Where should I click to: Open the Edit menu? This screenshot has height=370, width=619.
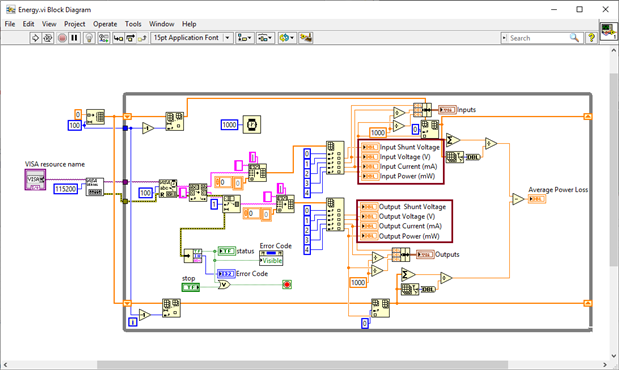(x=28, y=24)
